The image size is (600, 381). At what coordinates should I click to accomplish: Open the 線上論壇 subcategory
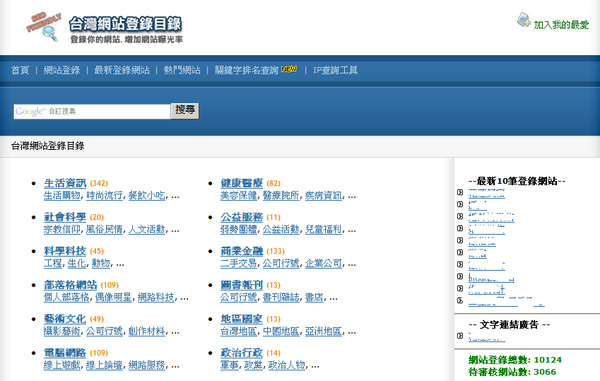pyautogui.click(x=104, y=365)
